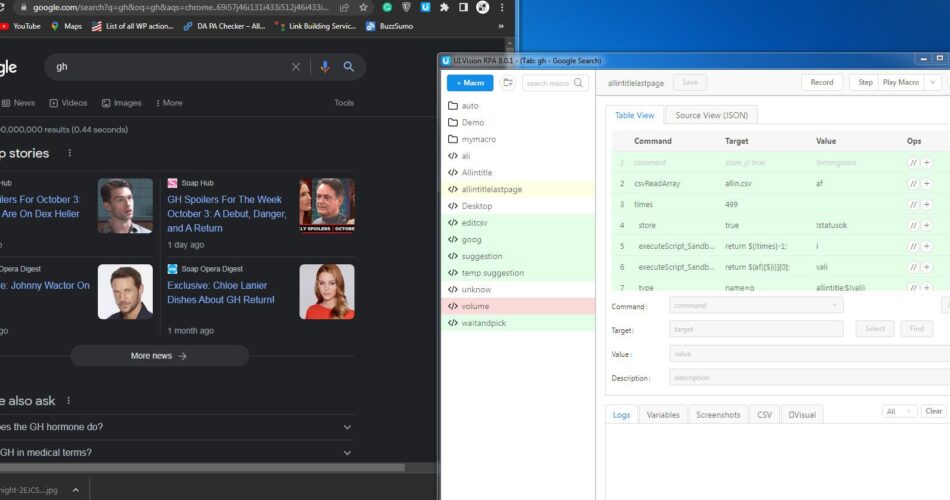The width and height of the screenshot is (950, 500).
Task: Open the Variables tab
Action: point(662,414)
